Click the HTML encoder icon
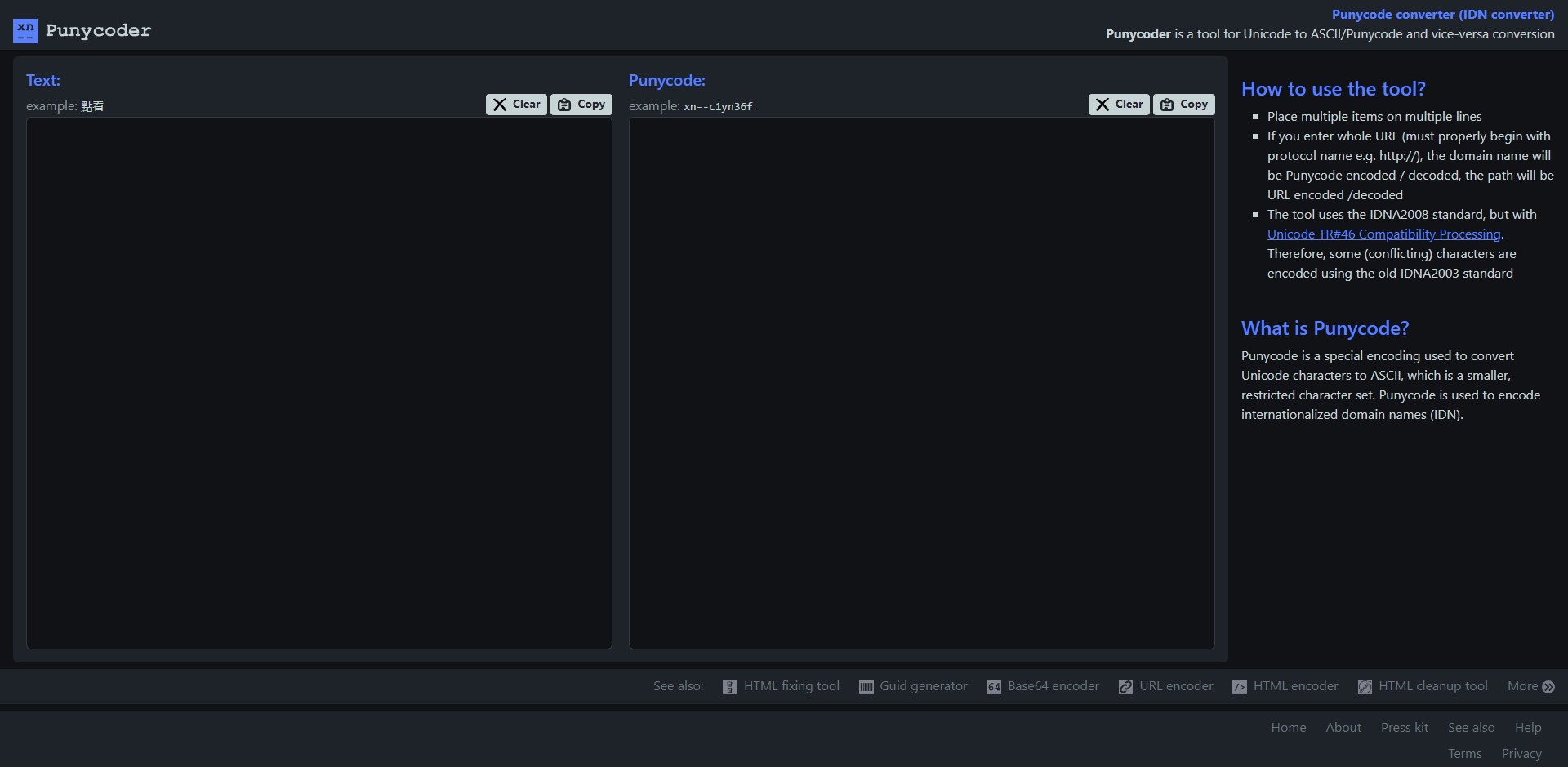The width and height of the screenshot is (1568, 767). [1240, 687]
